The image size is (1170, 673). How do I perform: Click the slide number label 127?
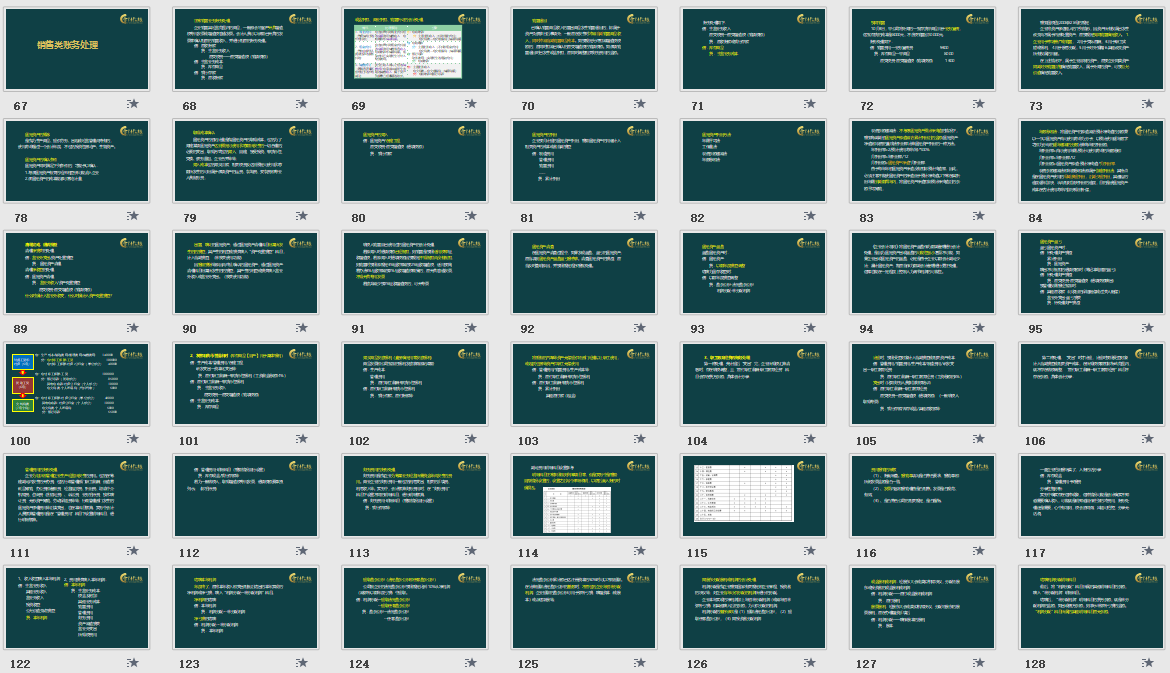866,664
